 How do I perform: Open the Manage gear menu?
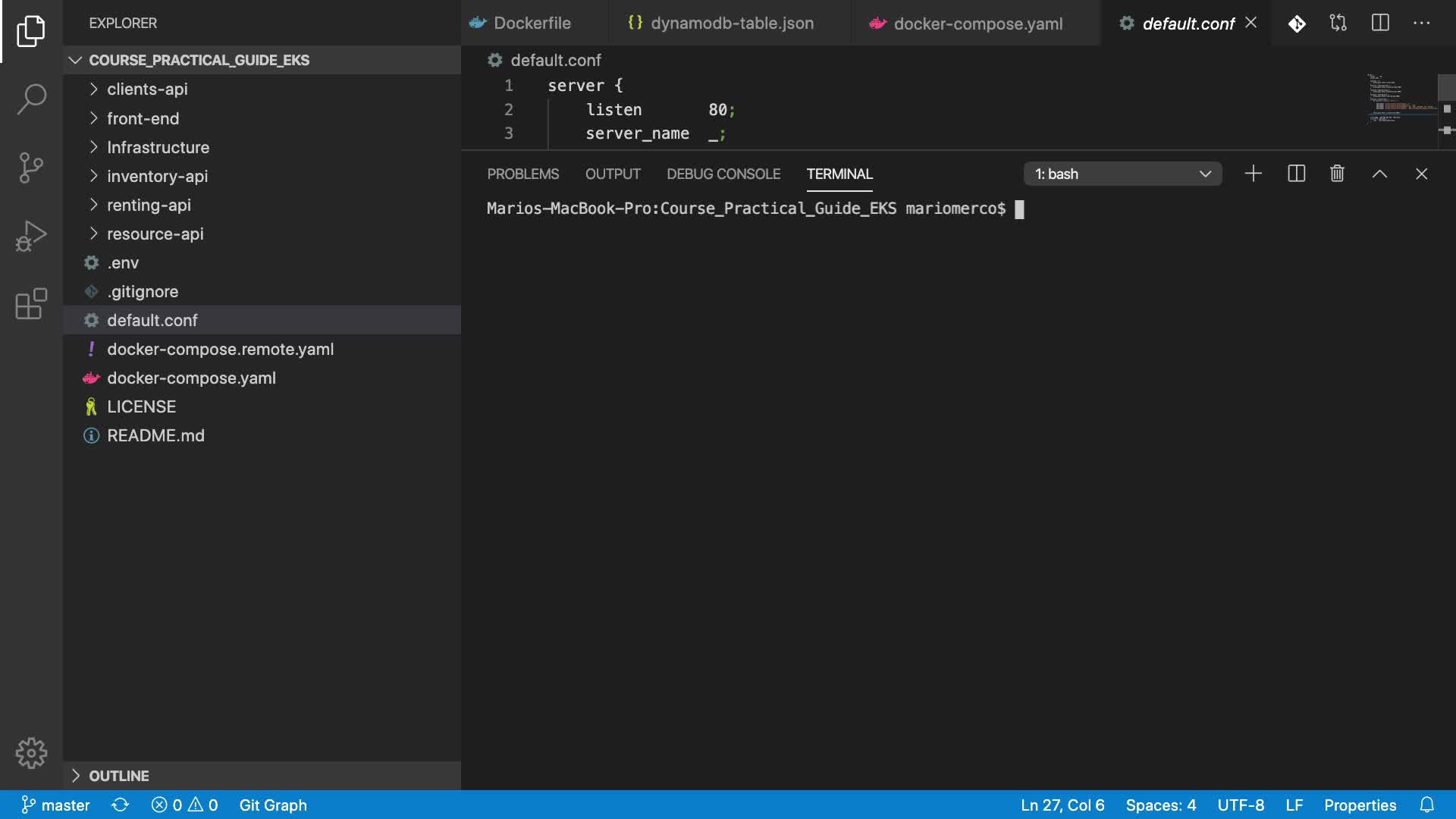click(x=31, y=753)
